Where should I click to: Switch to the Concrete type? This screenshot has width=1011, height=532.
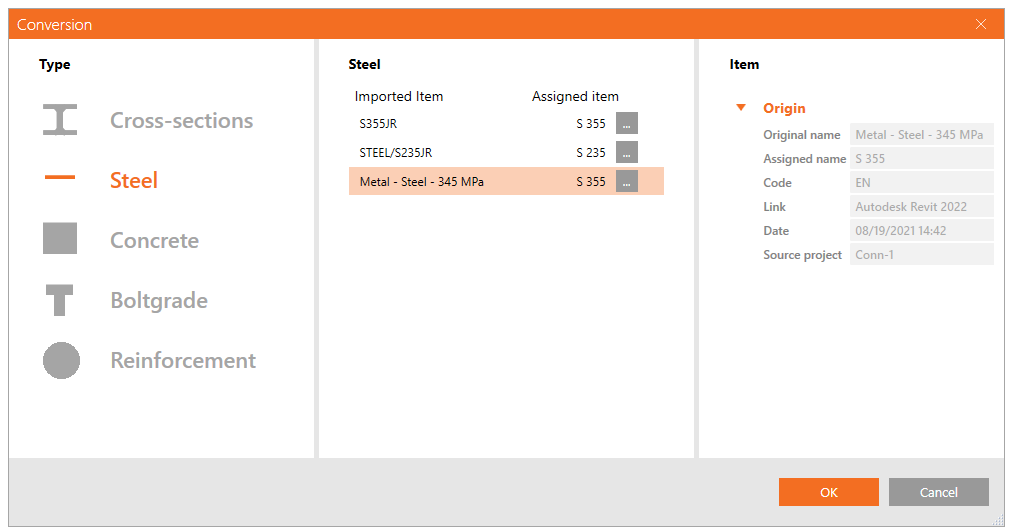[x=154, y=241]
